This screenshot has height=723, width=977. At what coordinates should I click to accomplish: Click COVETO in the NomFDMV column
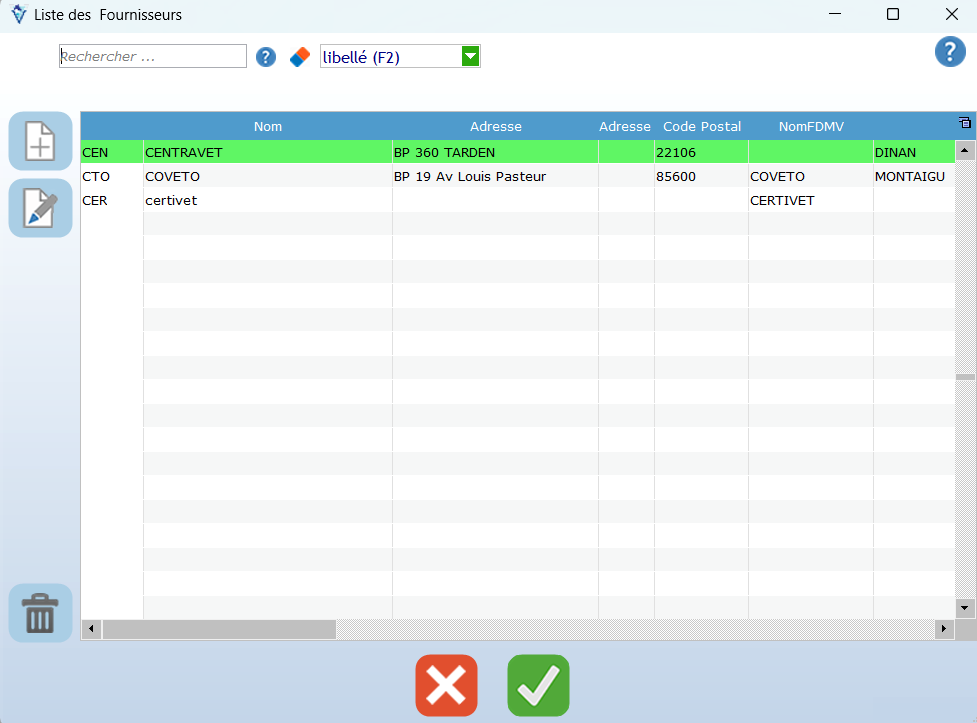[811, 176]
